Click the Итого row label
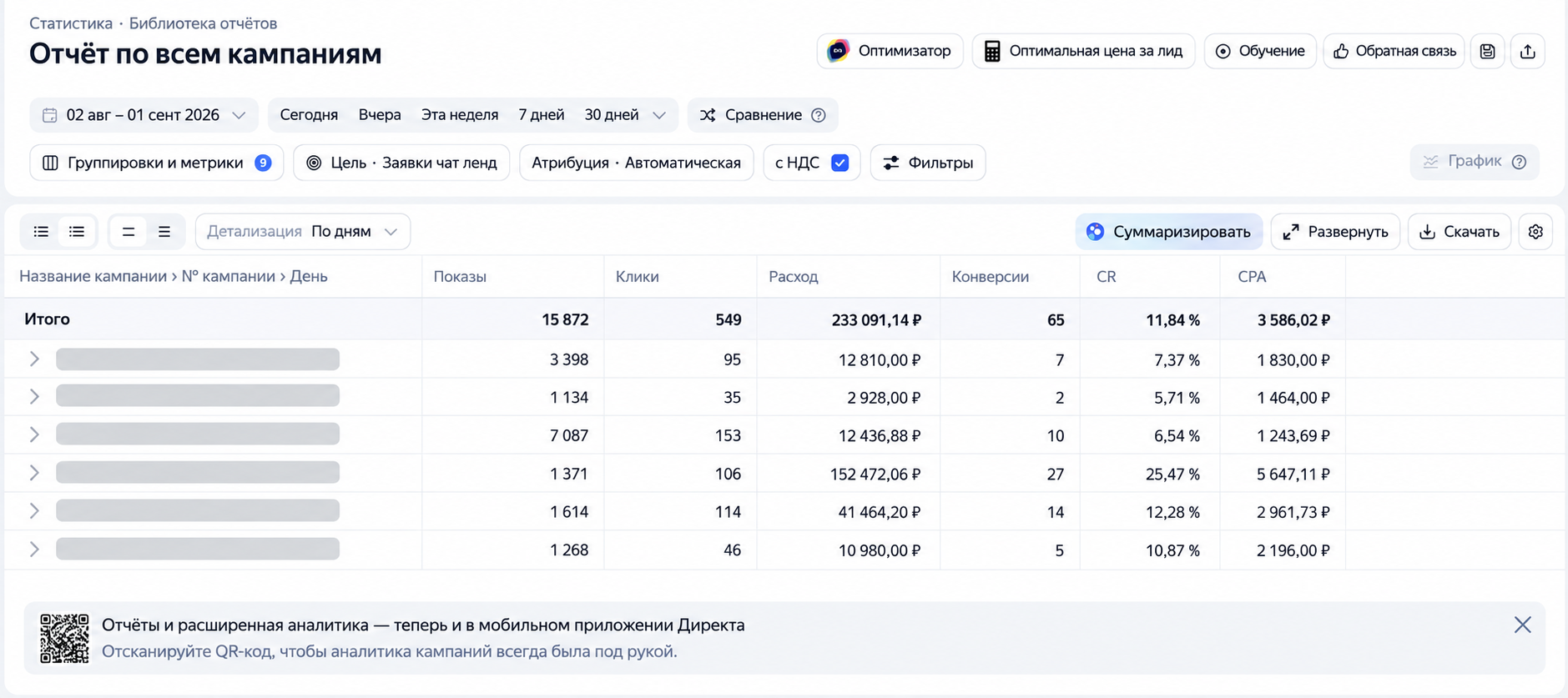 click(x=47, y=319)
